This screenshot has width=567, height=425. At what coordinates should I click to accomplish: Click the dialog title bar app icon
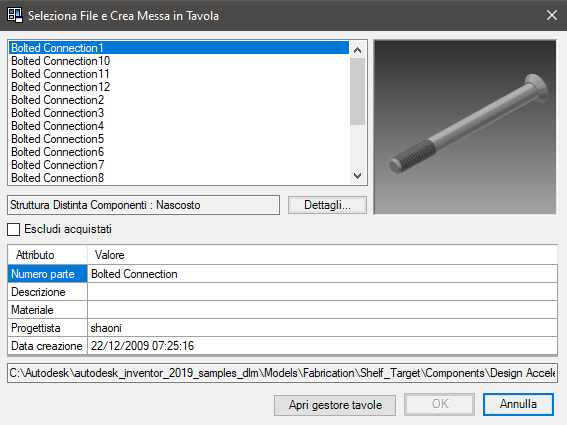click(x=15, y=15)
